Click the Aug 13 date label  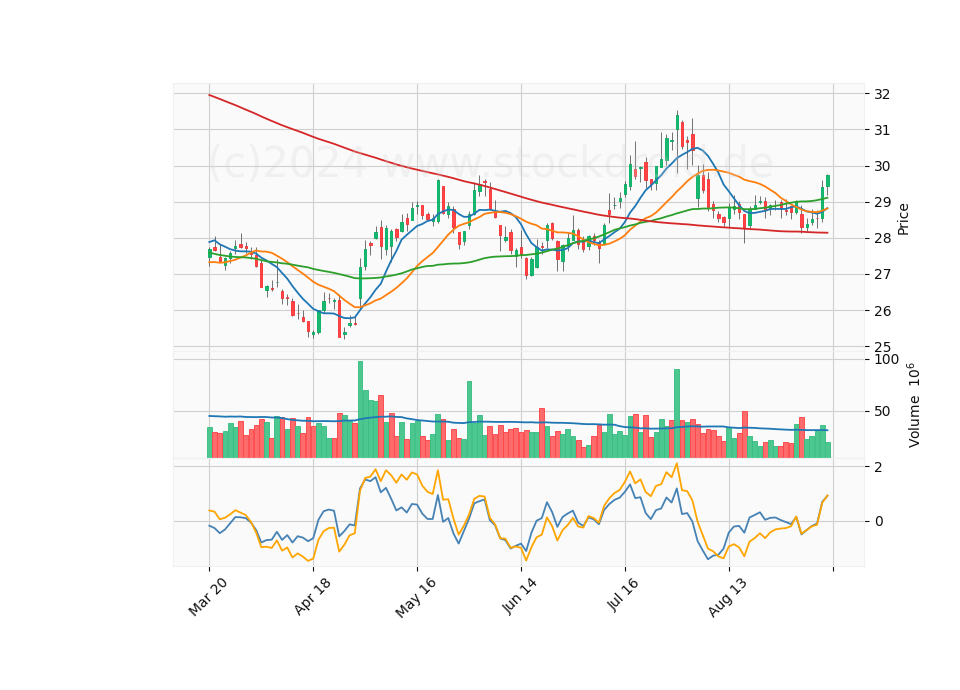pyautogui.click(x=727, y=596)
